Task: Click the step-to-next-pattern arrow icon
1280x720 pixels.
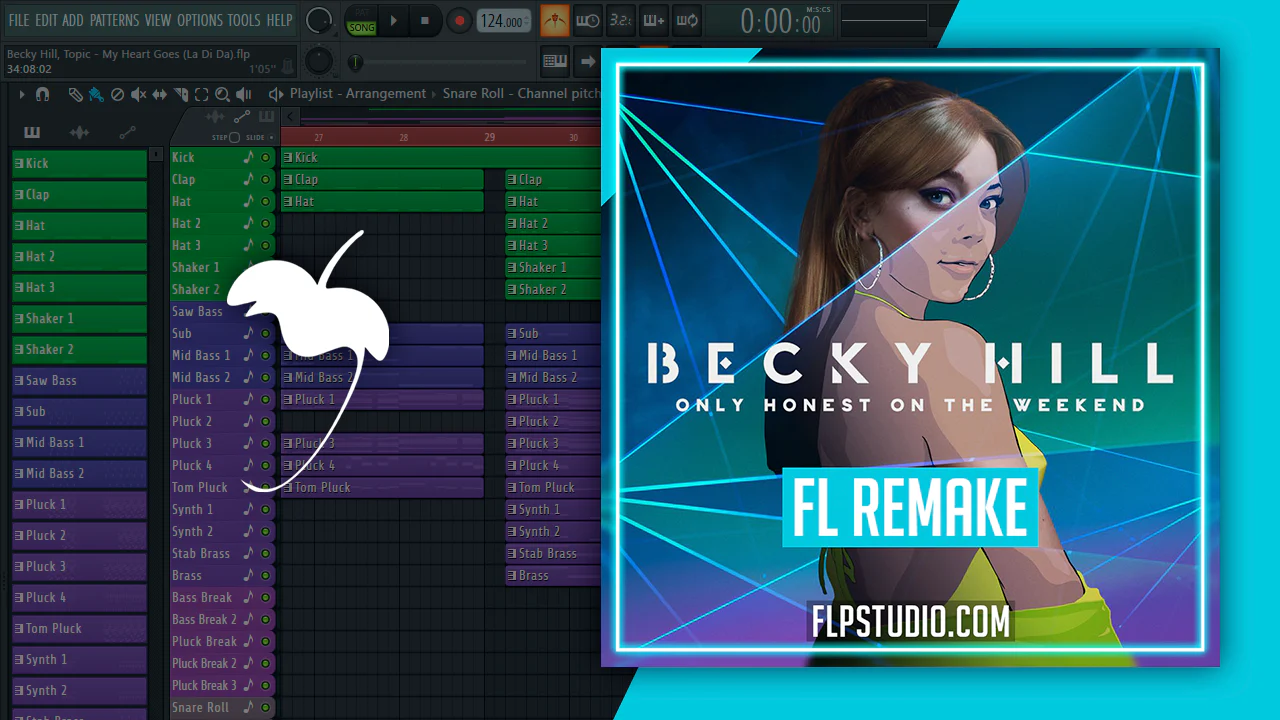Action: click(589, 61)
